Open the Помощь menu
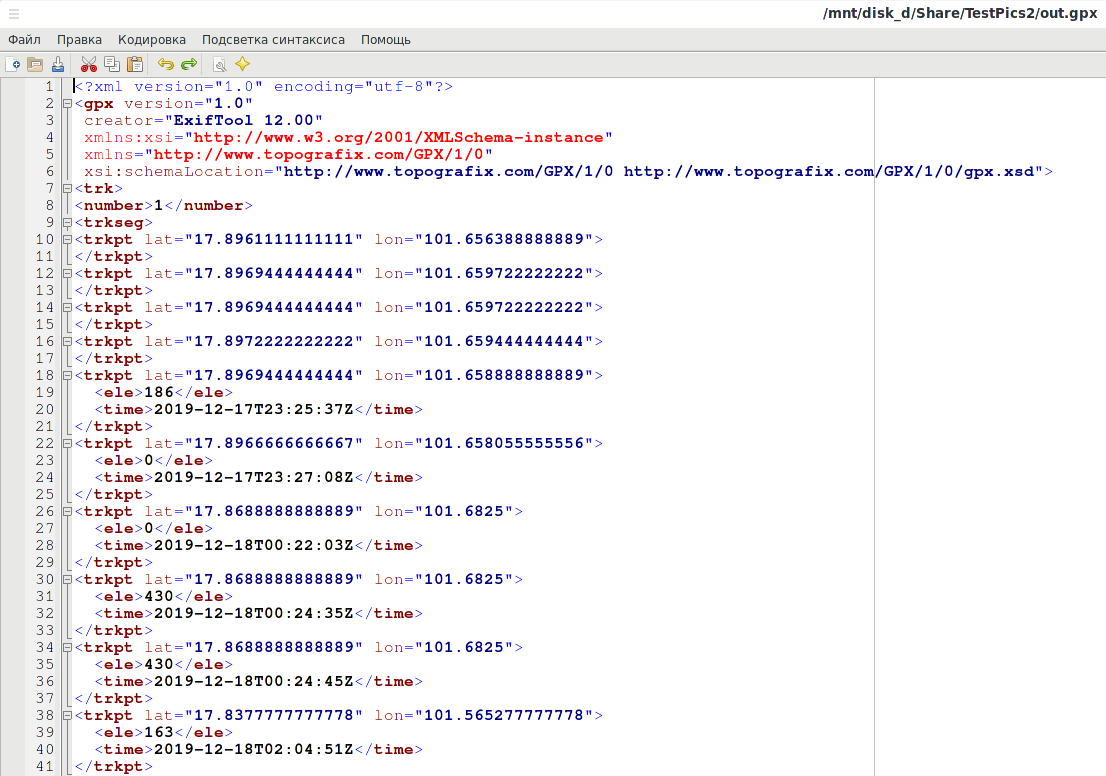 point(386,40)
